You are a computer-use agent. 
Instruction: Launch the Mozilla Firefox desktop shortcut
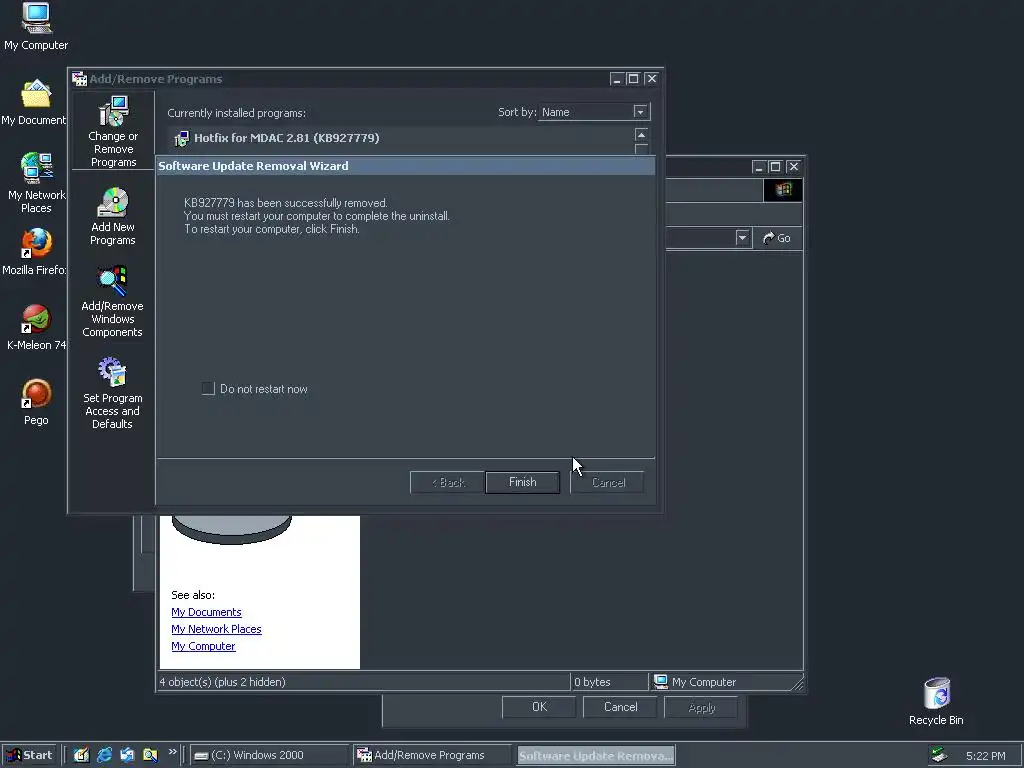tap(34, 252)
